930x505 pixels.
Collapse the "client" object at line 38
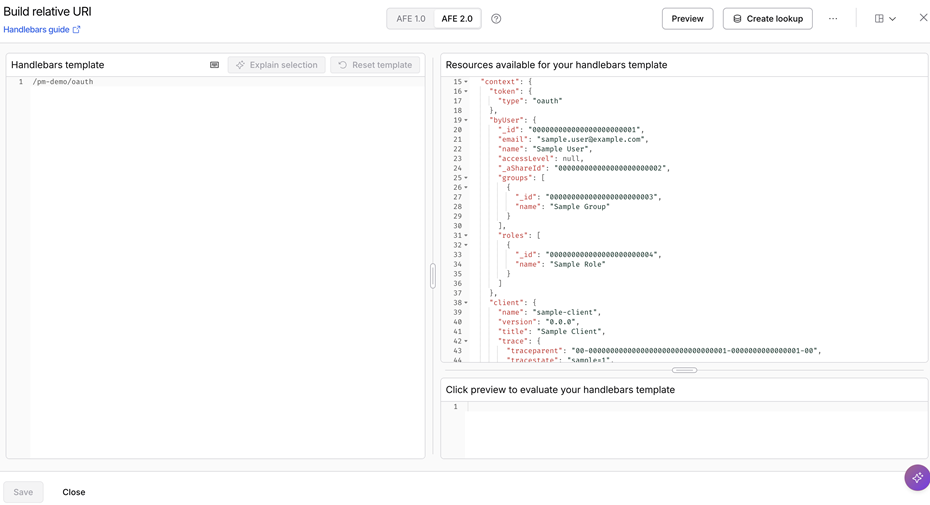[466, 303]
